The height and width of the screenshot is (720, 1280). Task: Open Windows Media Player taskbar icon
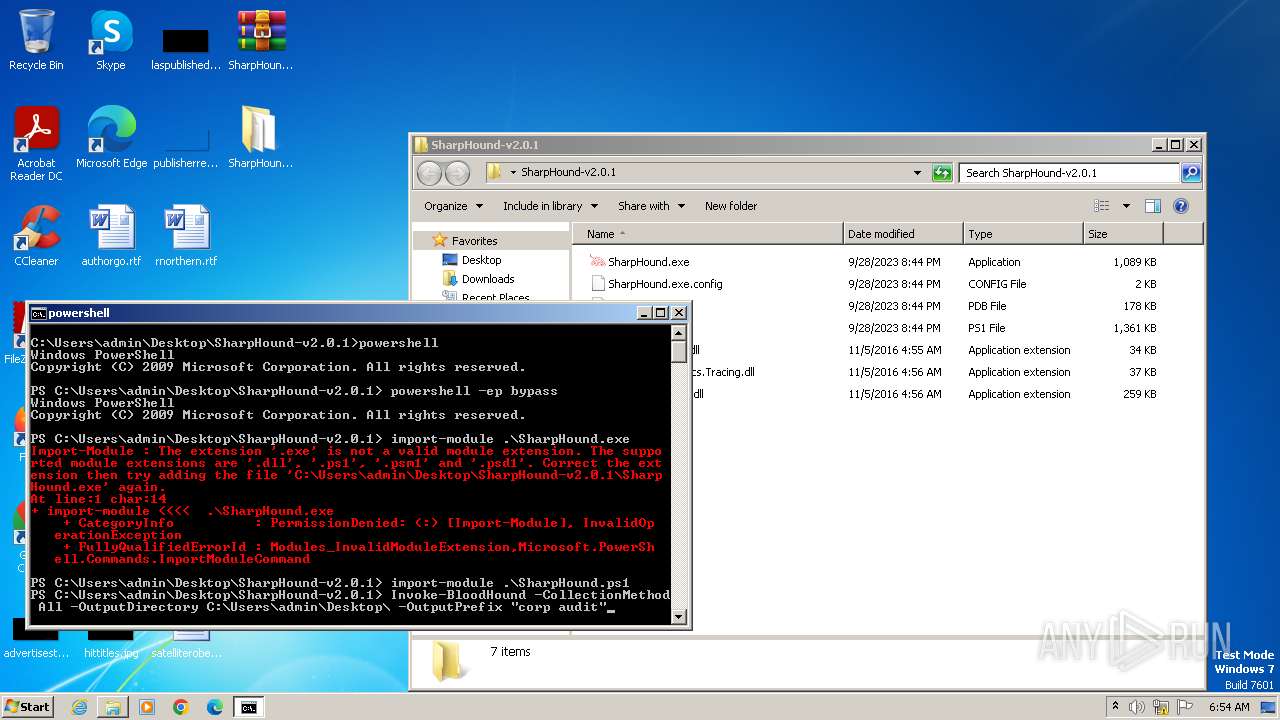pyautogui.click(x=147, y=707)
